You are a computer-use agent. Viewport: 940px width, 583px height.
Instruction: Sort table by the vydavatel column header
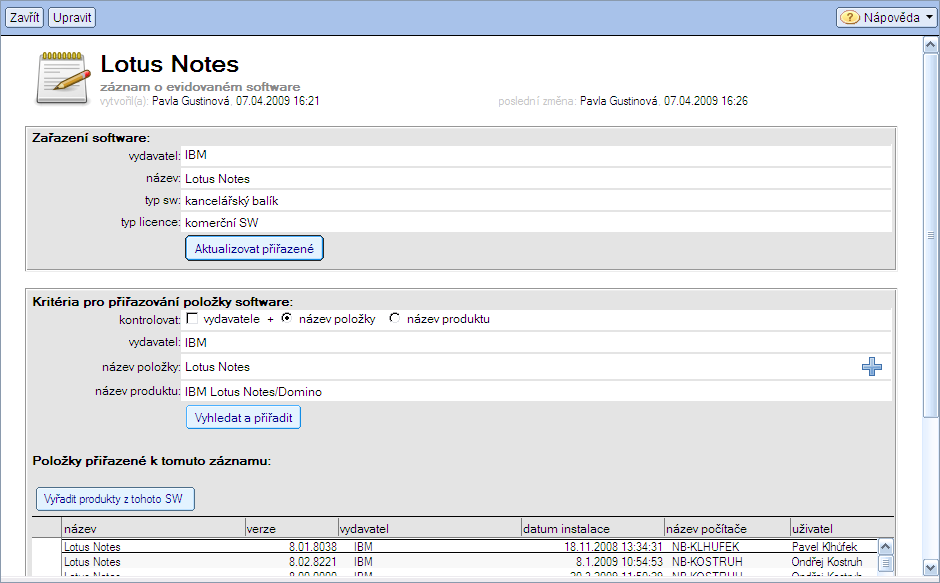430,528
